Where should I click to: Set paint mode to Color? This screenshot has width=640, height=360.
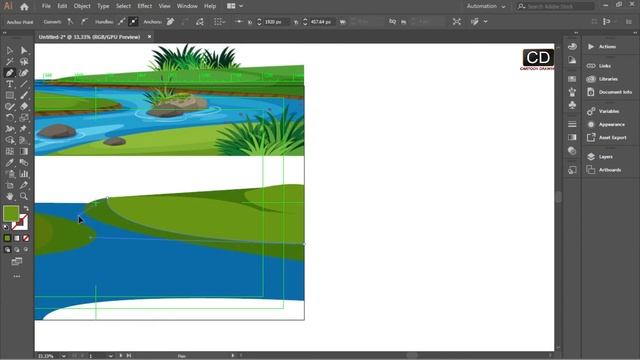coord(7,238)
